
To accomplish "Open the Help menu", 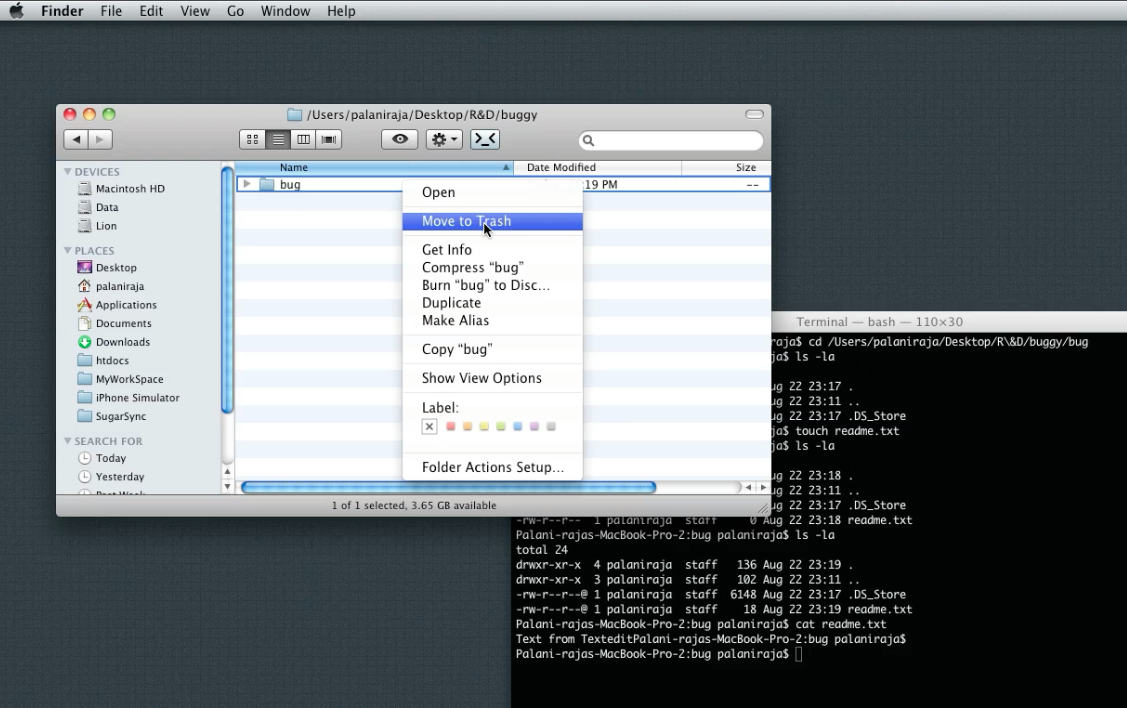I will (x=341, y=11).
